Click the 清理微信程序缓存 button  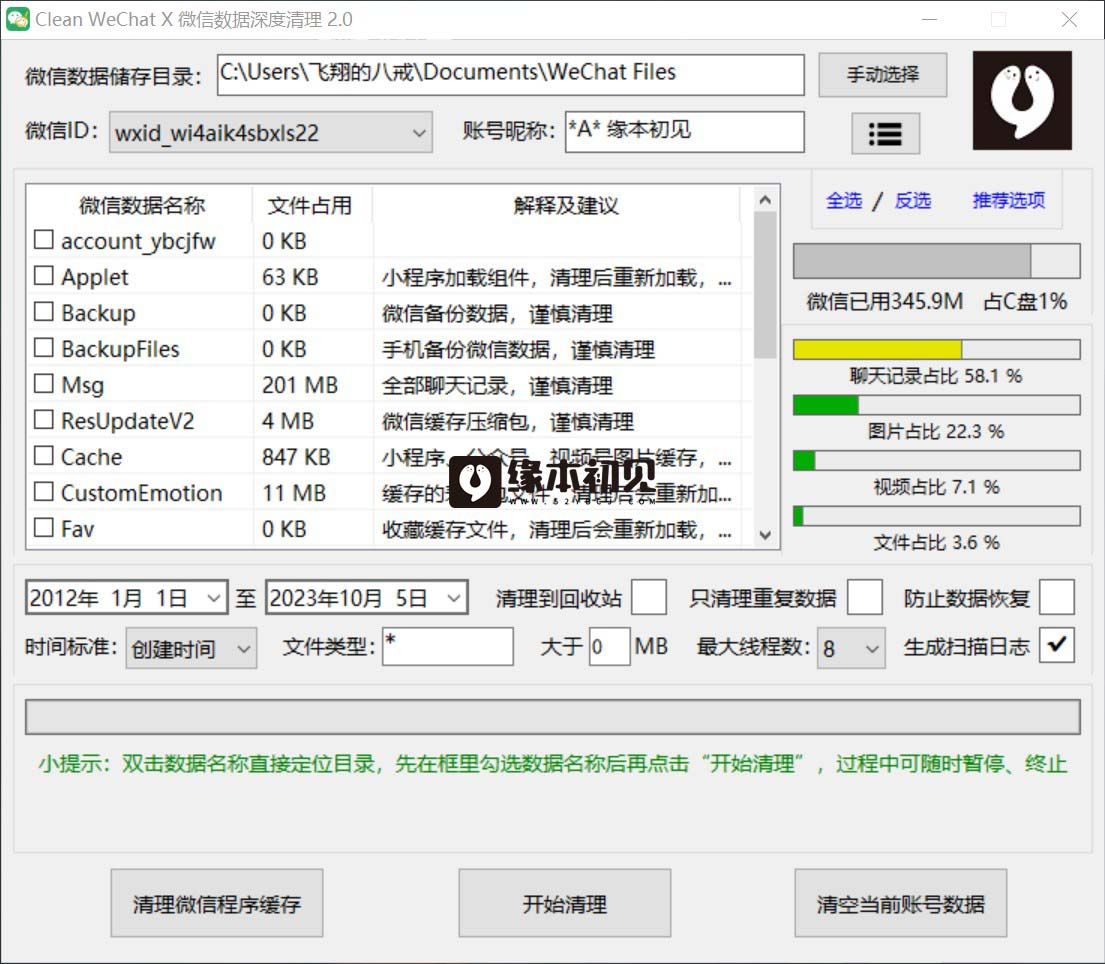(x=217, y=903)
